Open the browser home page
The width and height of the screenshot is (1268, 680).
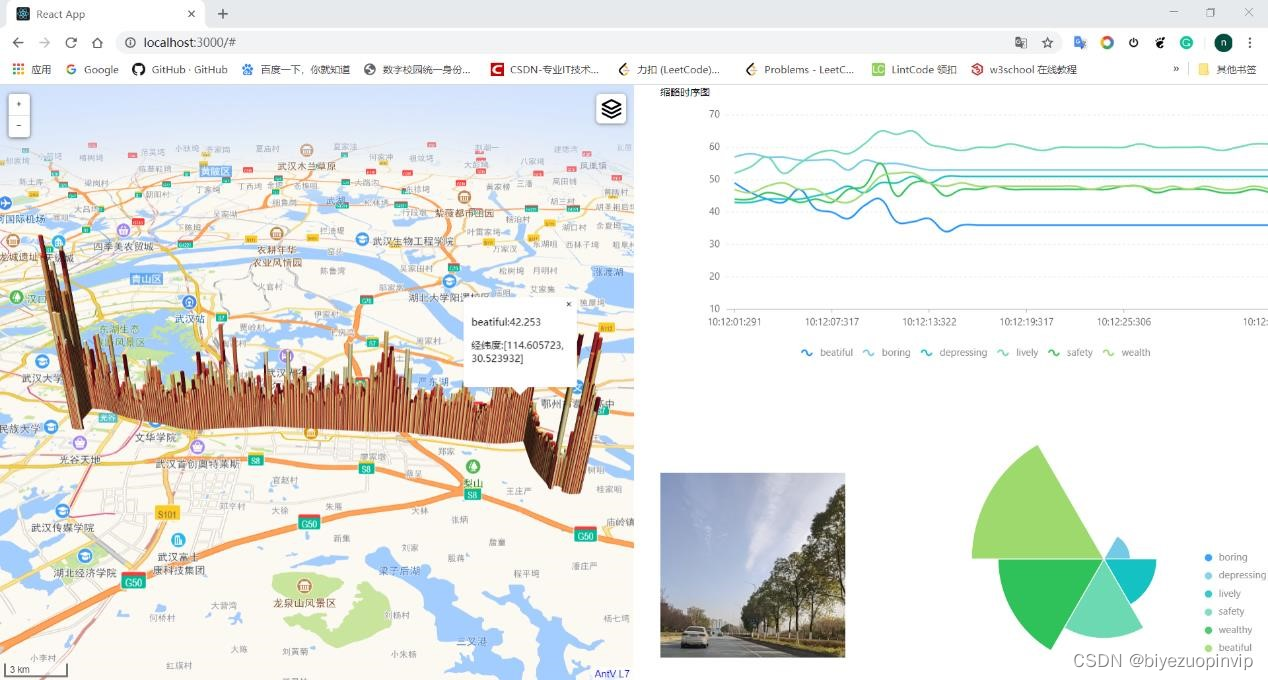point(97,43)
